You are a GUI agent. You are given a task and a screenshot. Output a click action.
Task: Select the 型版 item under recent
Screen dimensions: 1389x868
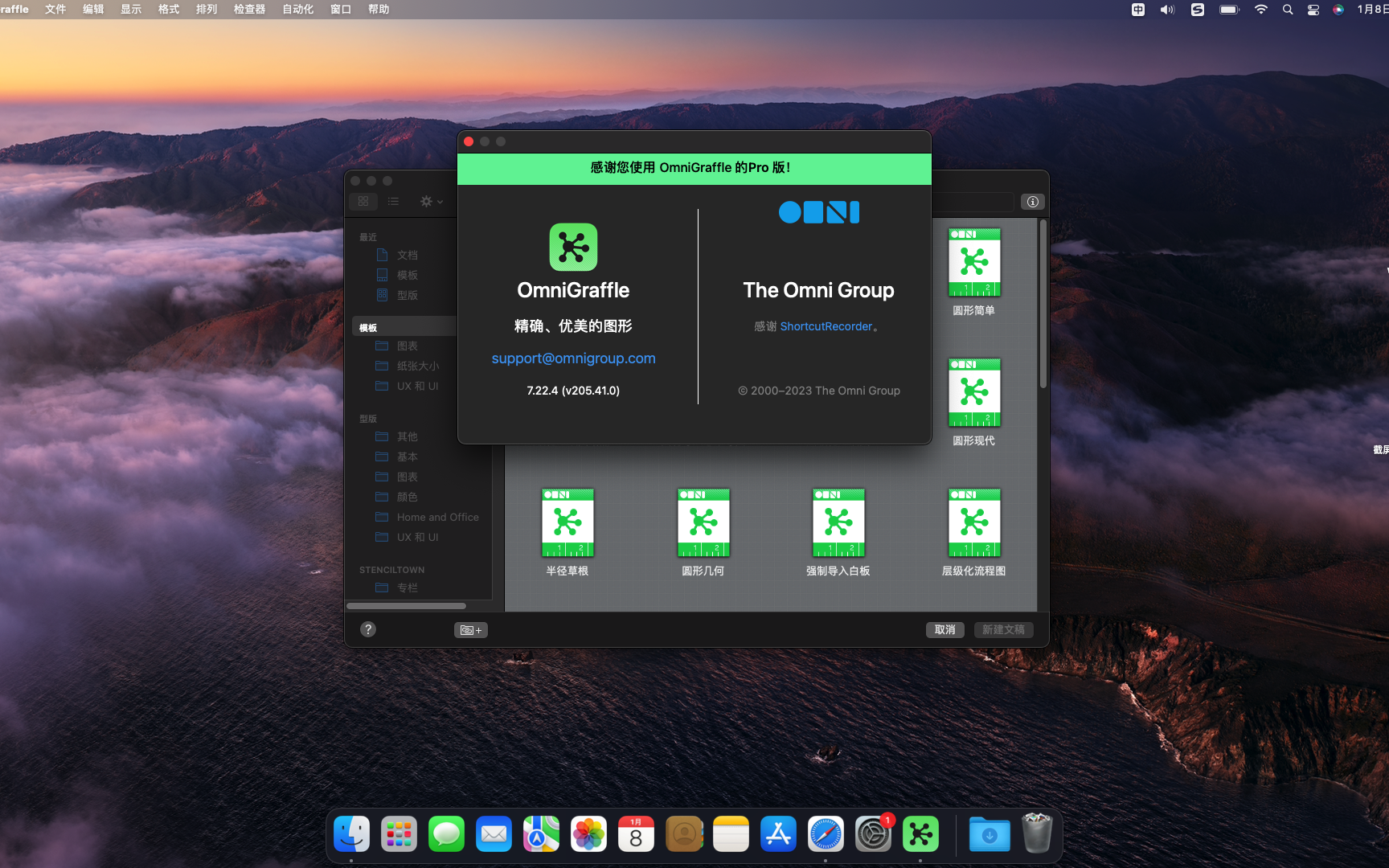pyautogui.click(x=408, y=295)
